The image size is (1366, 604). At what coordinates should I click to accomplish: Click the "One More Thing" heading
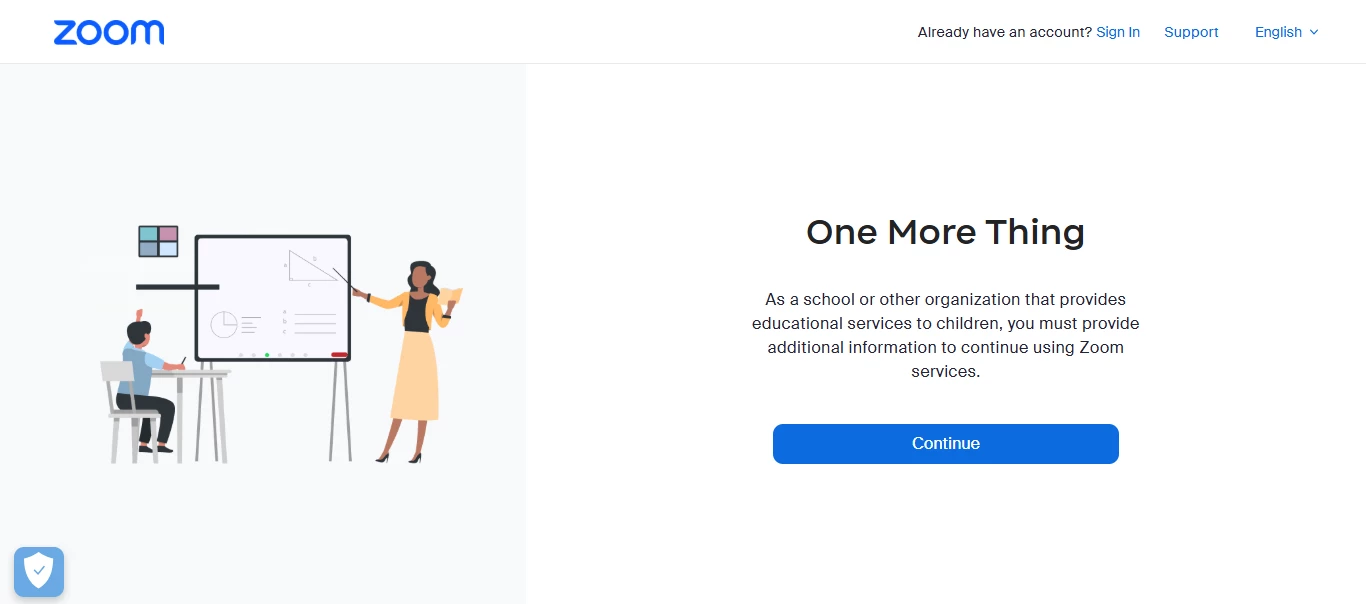coord(946,232)
